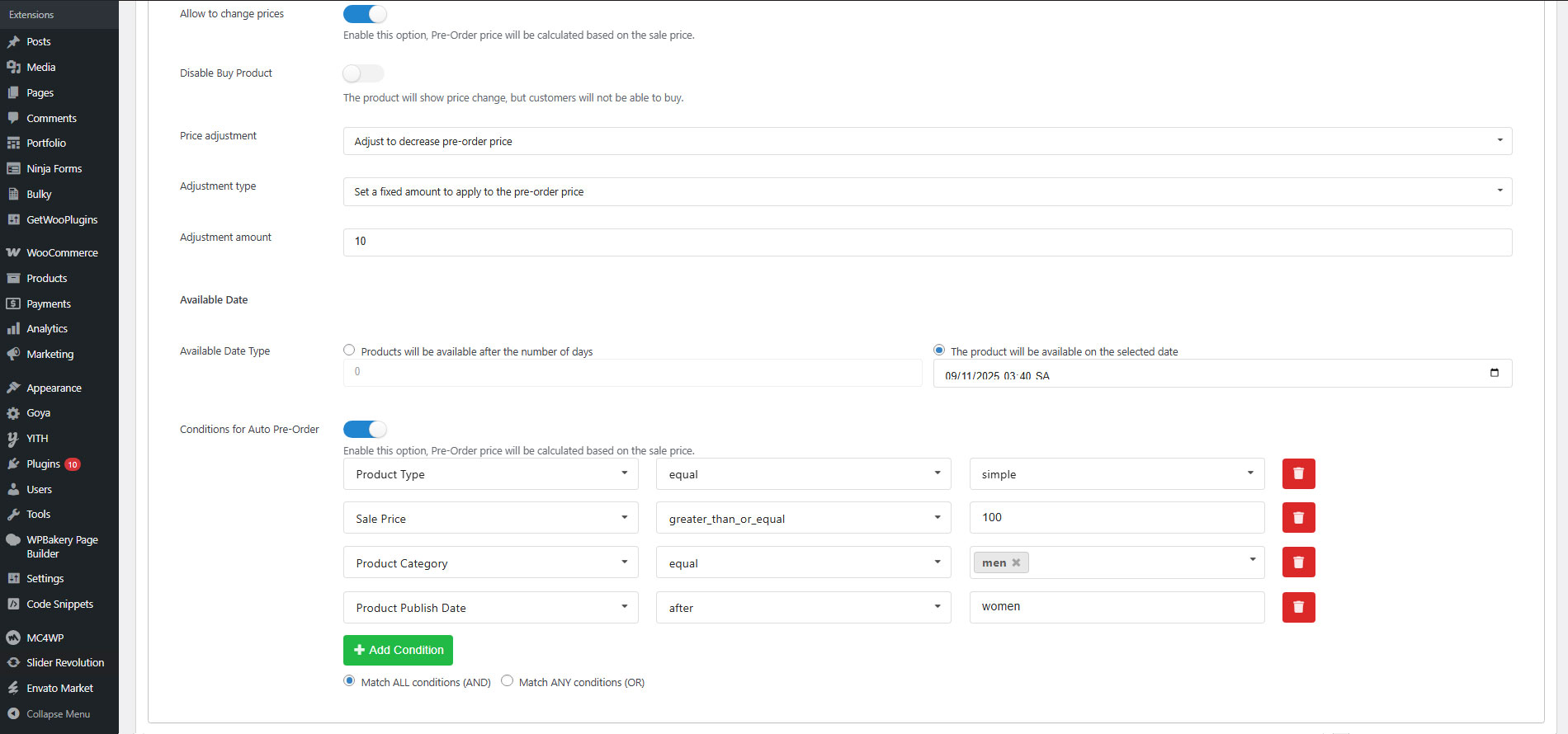The image size is (1568, 734).
Task: Open the Code Snippets menu link
Action: (x=59, y=604)
